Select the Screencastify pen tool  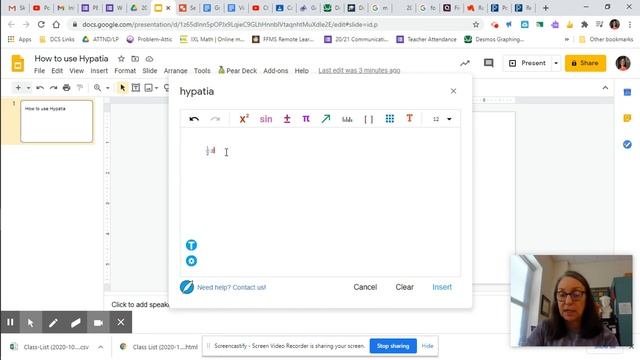coord(53,322)
